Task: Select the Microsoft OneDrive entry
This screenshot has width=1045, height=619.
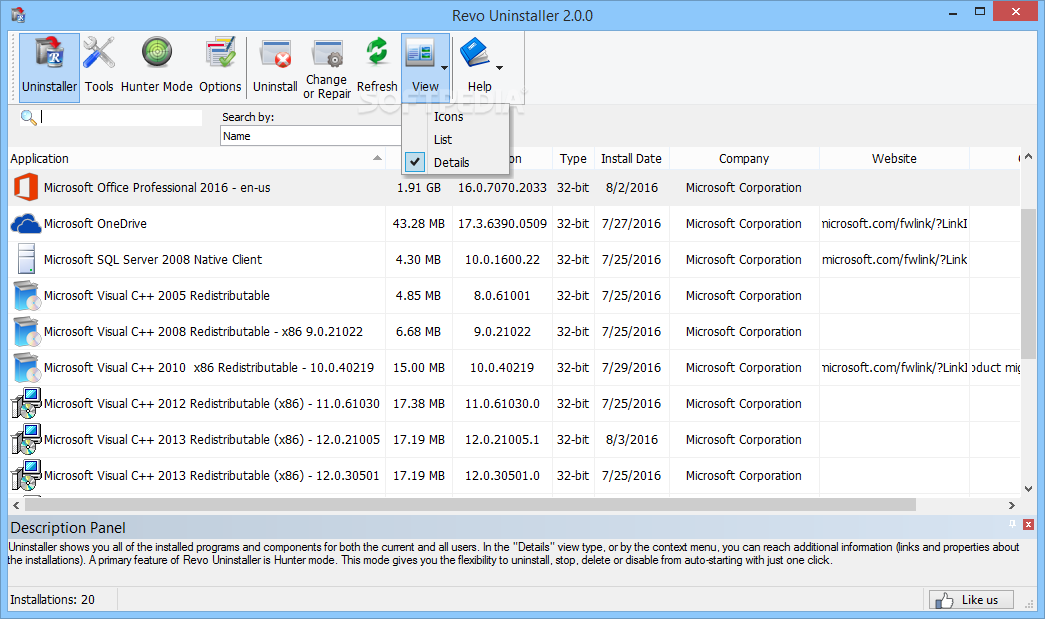Action: [95, 223]
